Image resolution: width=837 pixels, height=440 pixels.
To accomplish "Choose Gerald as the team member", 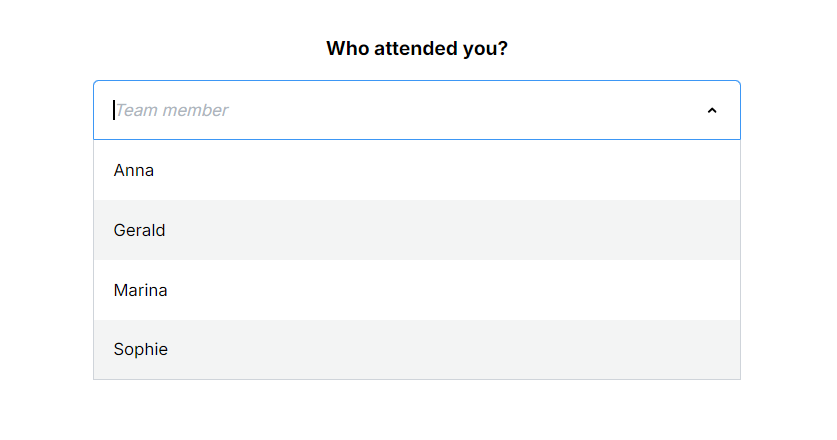I will [139, 230].
